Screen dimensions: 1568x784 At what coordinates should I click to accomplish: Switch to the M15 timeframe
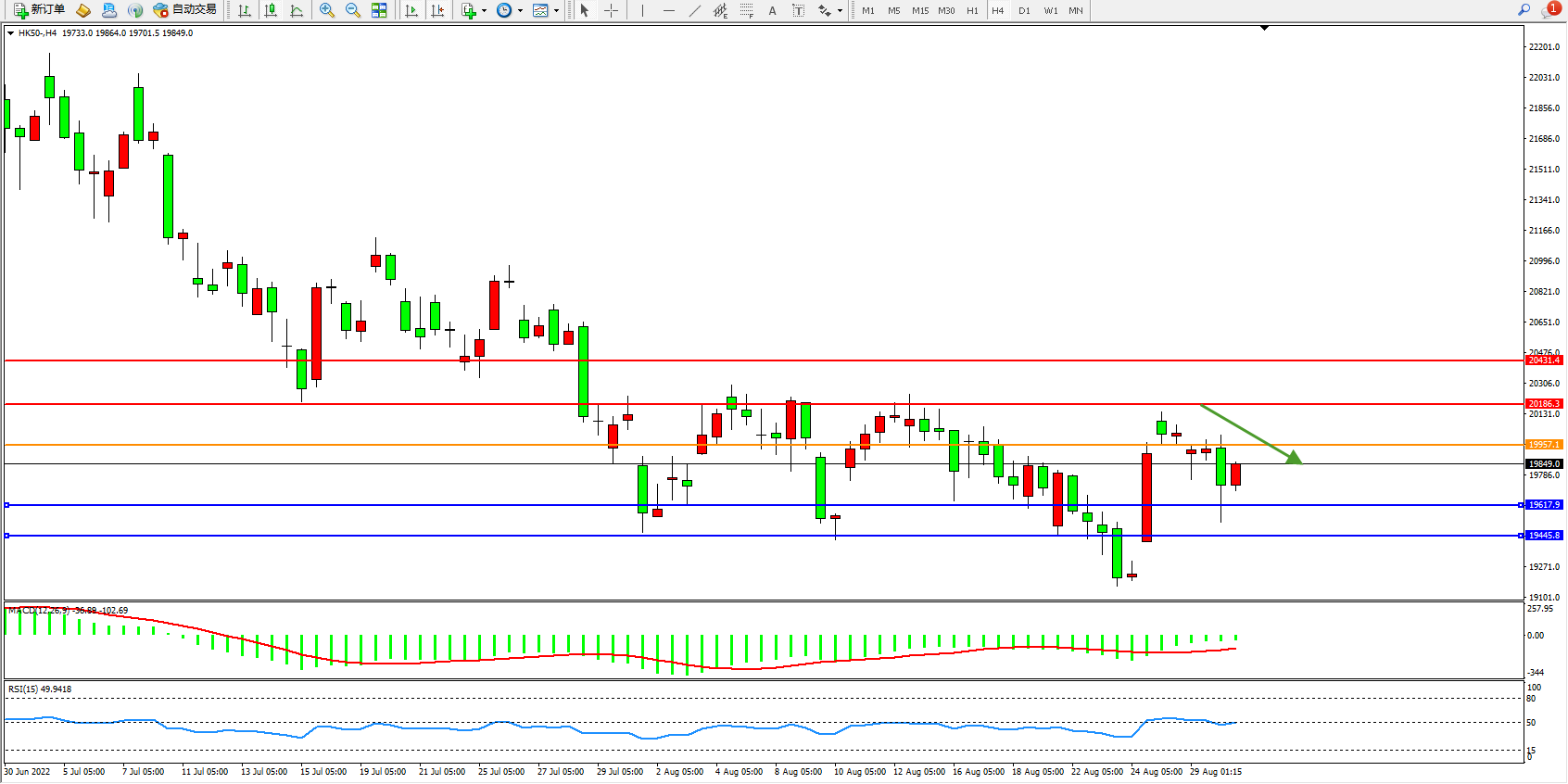coord(919,10)
